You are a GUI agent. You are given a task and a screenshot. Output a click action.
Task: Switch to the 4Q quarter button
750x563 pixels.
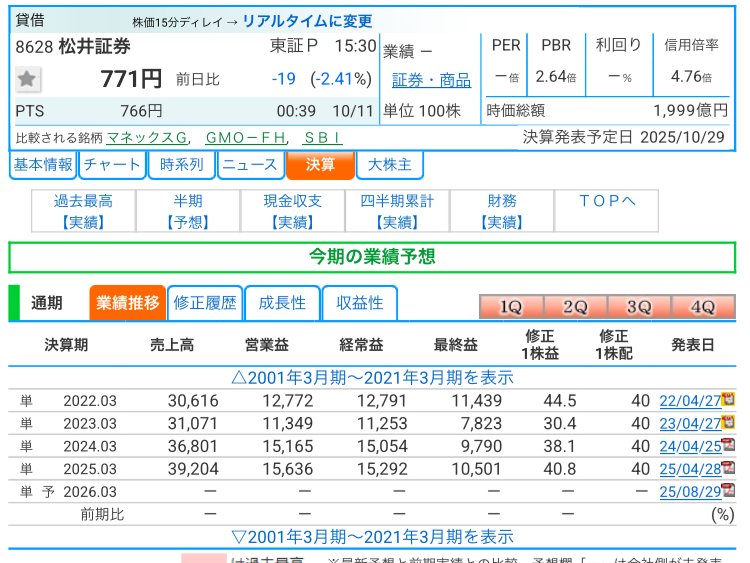click(x=702, y=307)
